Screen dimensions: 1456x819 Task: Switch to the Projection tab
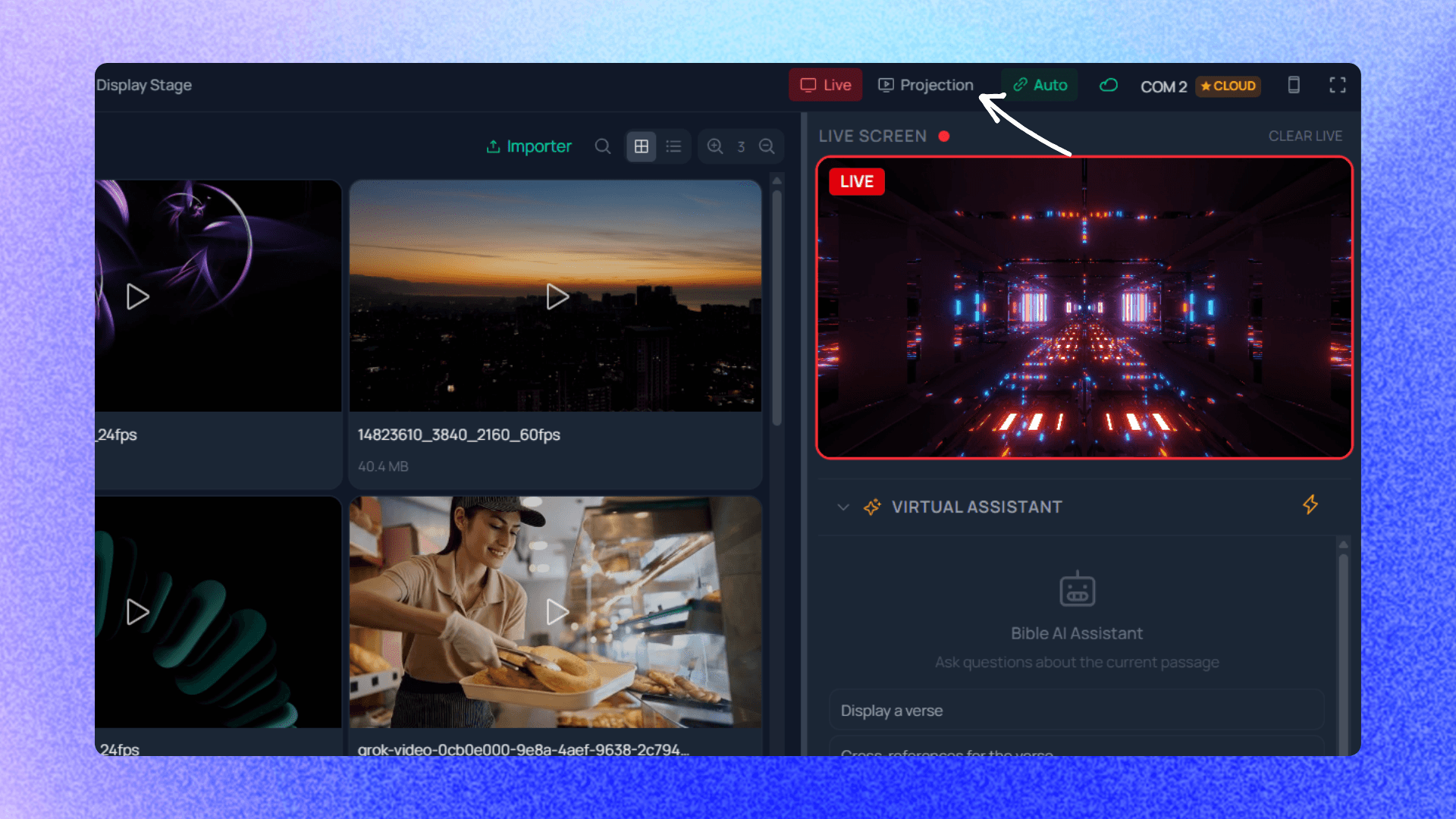[x=926, y=85]
